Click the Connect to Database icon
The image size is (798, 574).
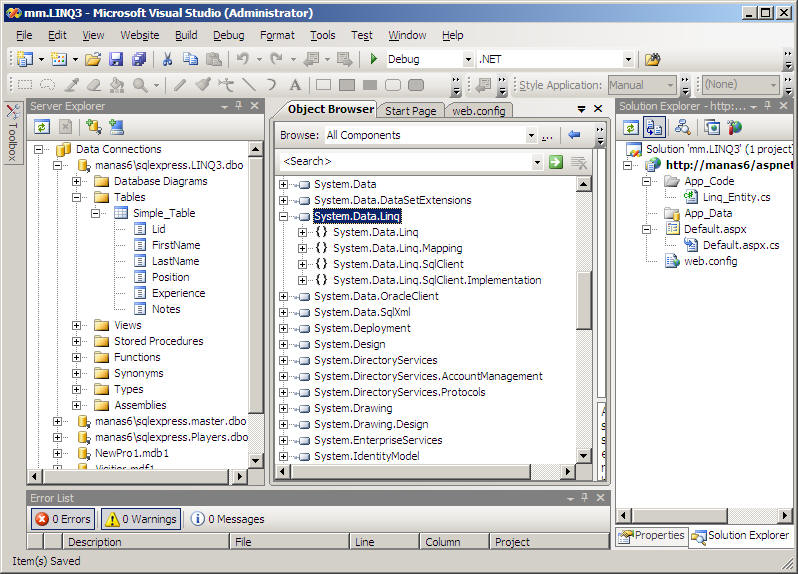[94, 127]
